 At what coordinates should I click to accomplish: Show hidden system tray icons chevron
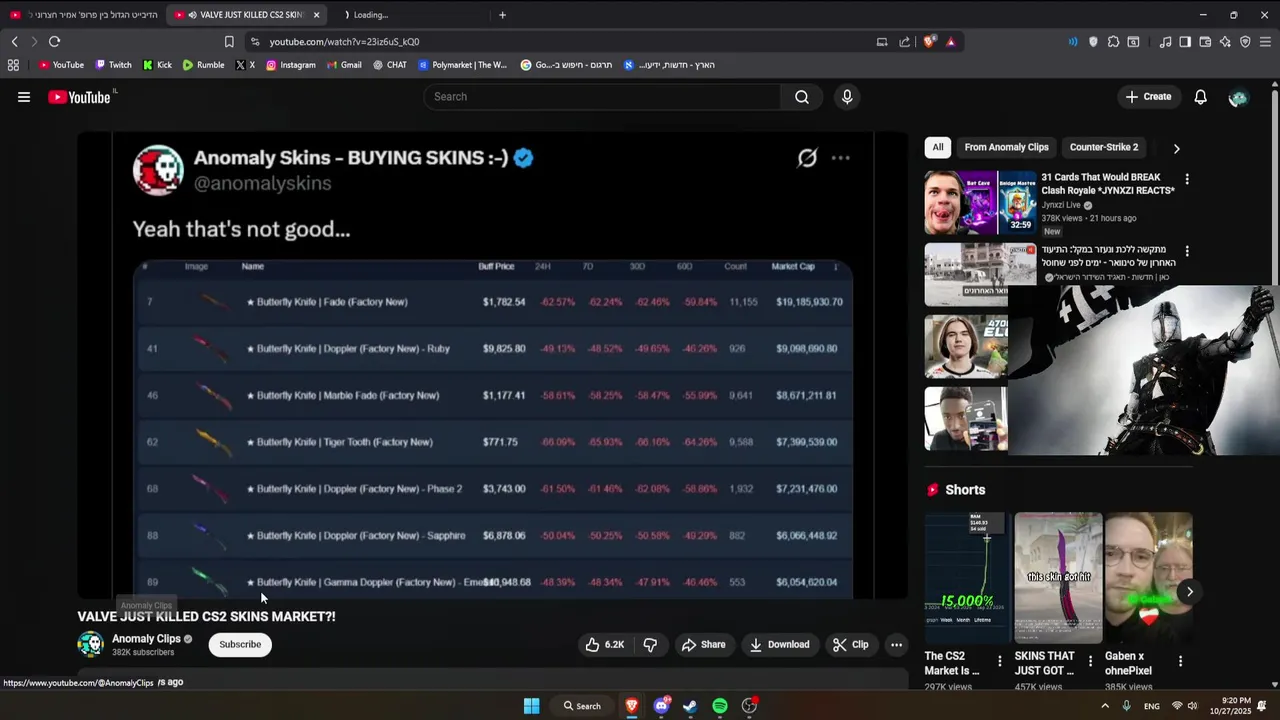pos(1105,706)
